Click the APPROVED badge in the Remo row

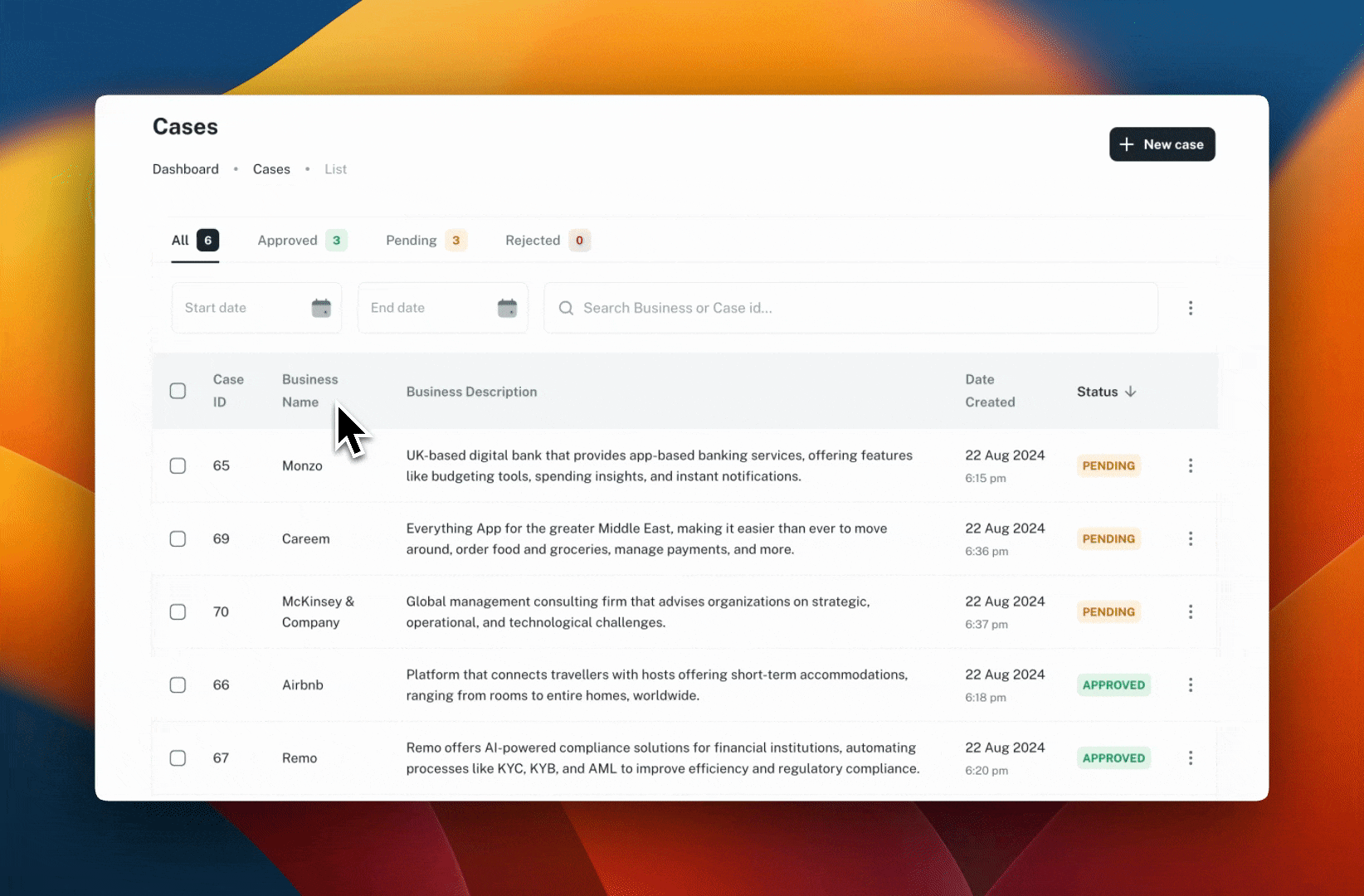(1113, 757)
